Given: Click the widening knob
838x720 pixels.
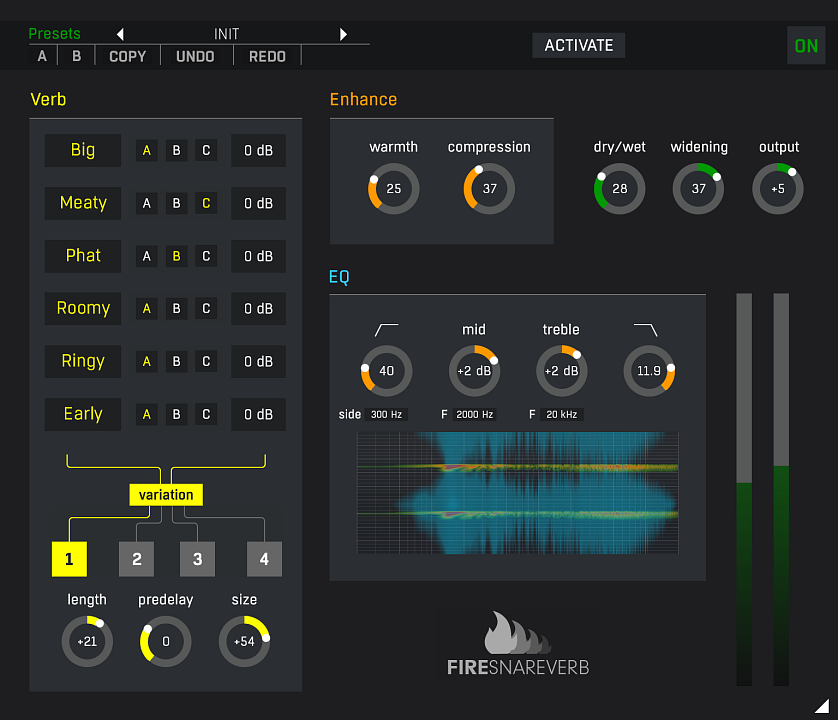Looking at the screenshot, I should pos(699,189).
